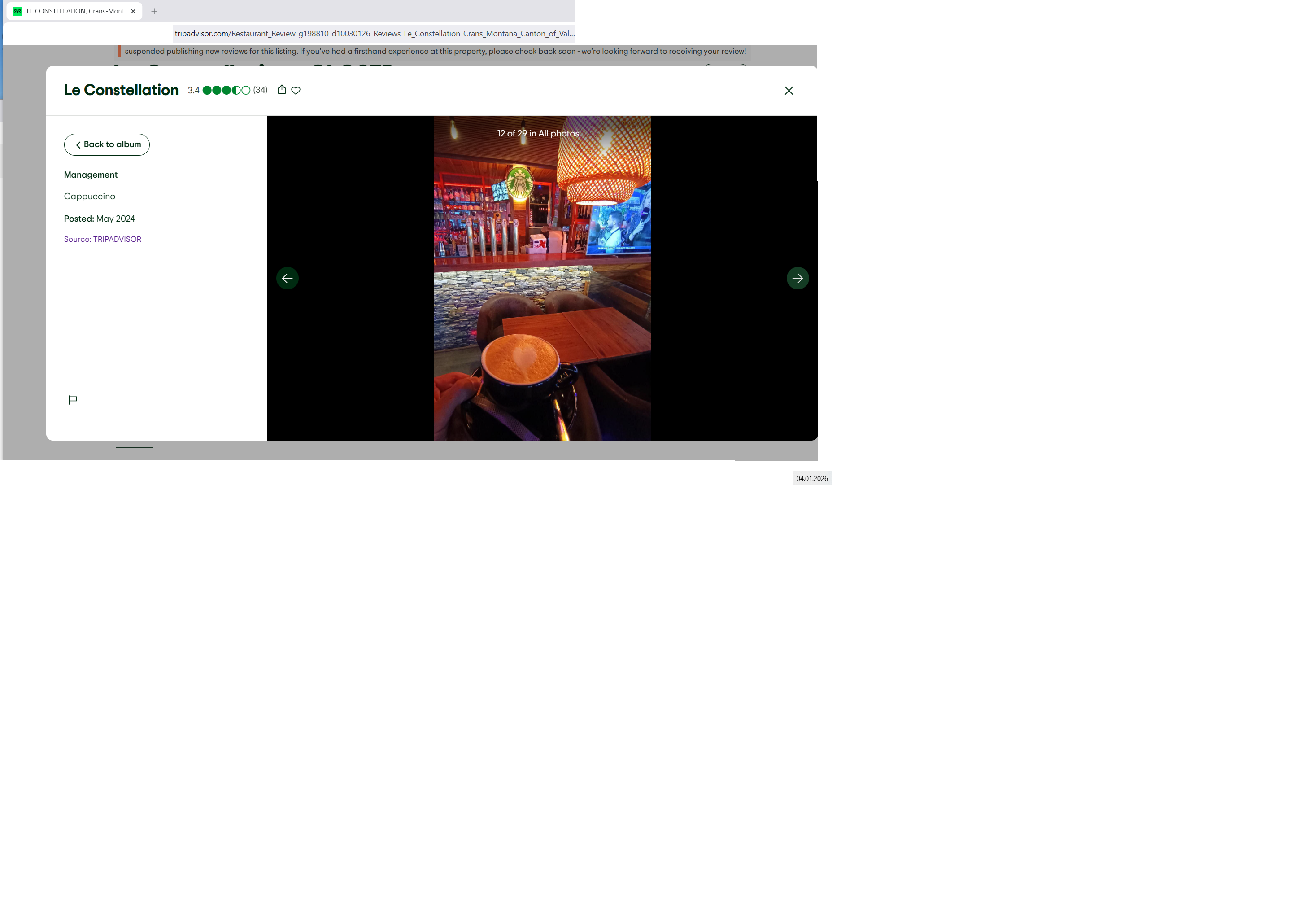Click the share icon next to rating
This screenshot has height=918, width=1316.
pyautogui.click(x=281, y=89)
